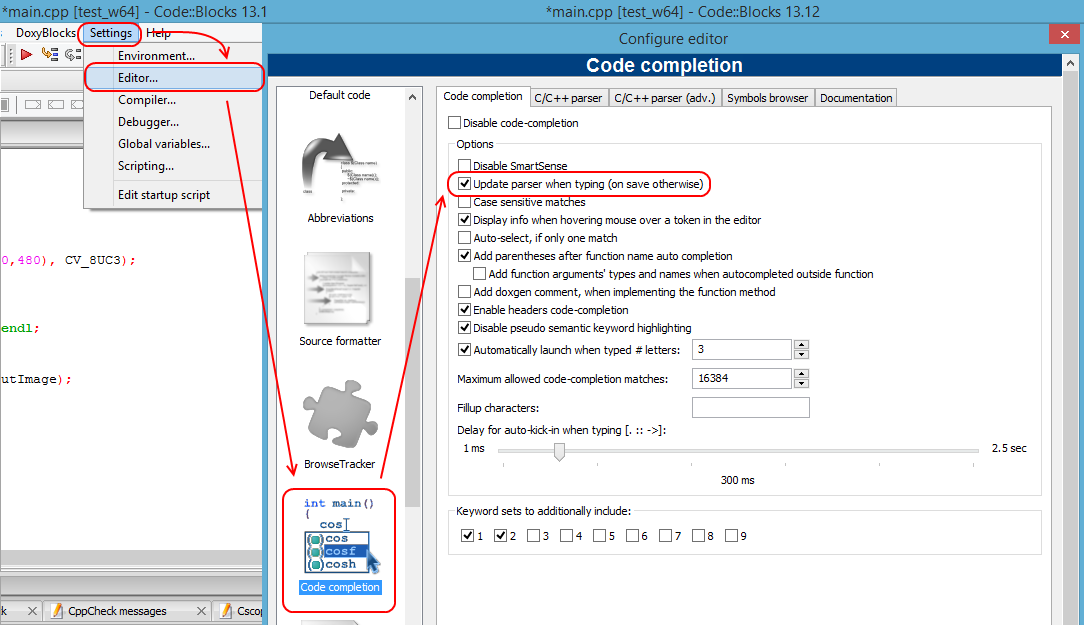Uncheck keyword set 2
Viewport: 1084px width, 625px height.
click(501, 536)
